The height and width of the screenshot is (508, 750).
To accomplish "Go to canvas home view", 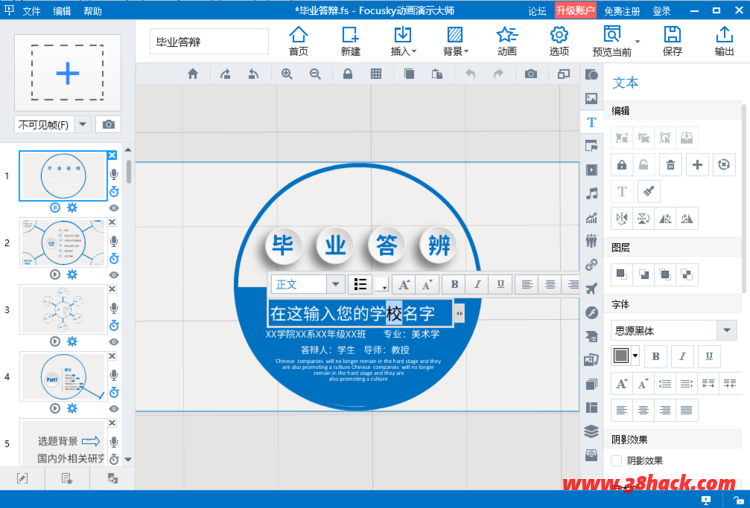I will (x=193, y=74).
